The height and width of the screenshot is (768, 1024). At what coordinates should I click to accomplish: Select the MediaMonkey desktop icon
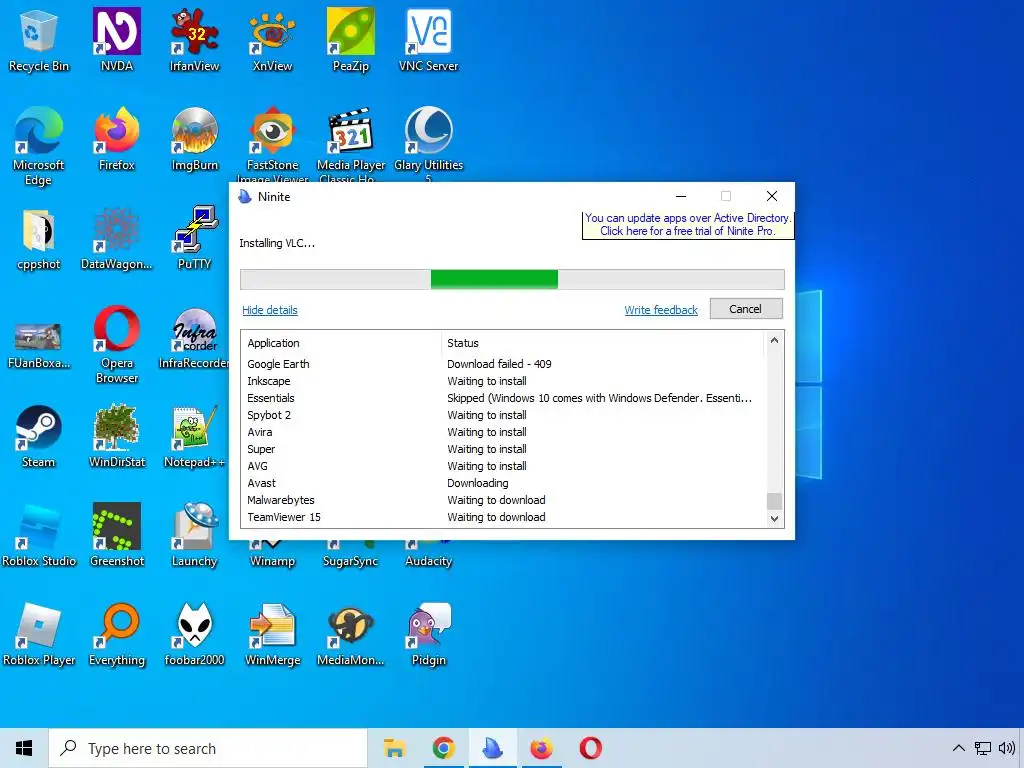coord(351,635)
